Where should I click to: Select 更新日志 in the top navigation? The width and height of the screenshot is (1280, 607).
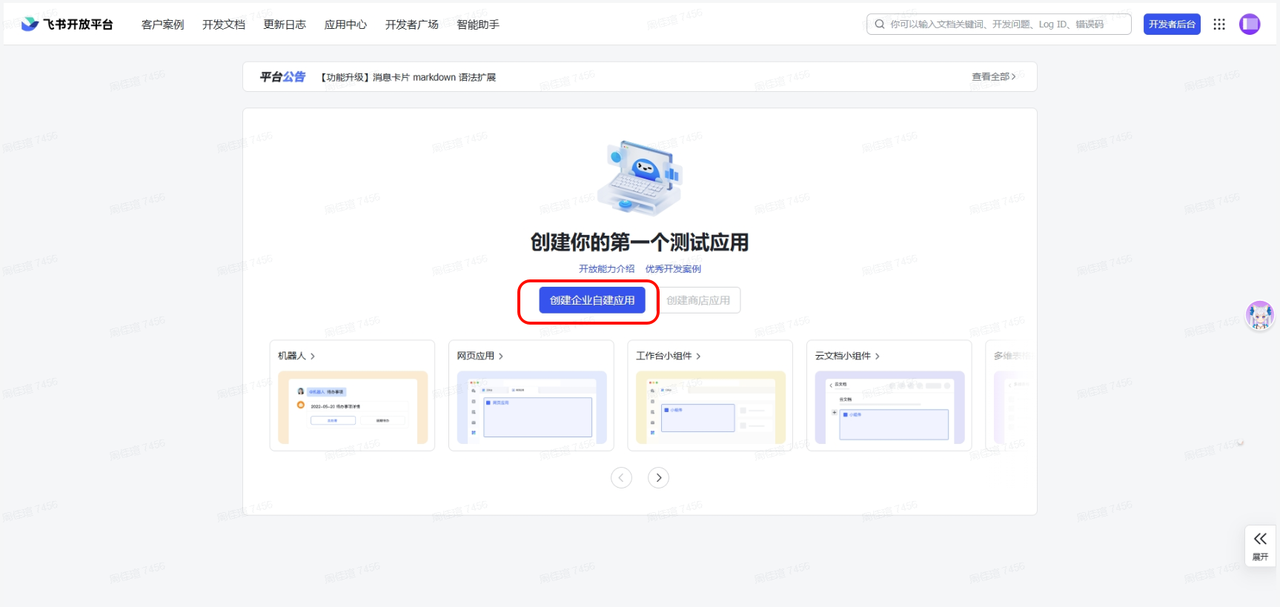click(284, 23)
